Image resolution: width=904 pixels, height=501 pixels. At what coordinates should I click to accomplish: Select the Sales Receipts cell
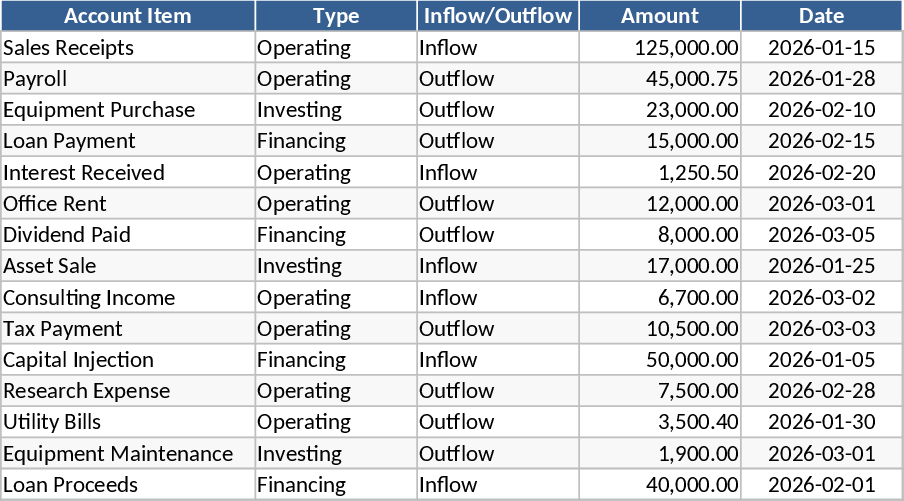(69, 48)
